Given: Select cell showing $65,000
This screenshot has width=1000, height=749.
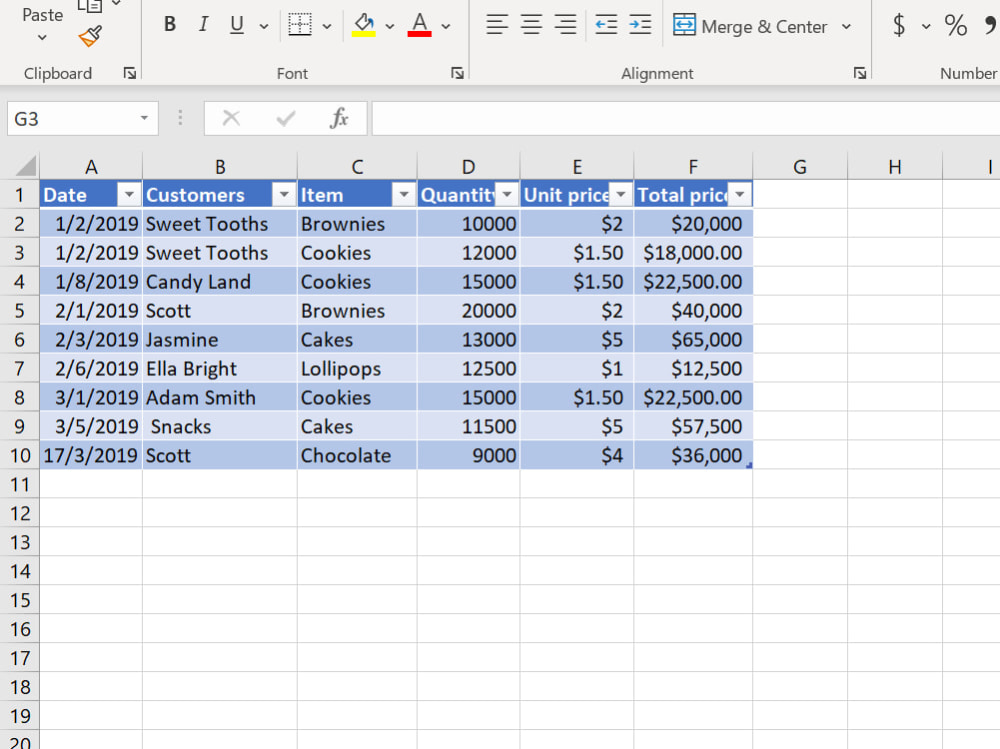Looking at the screenshot, I should click(x=693, y=340).
